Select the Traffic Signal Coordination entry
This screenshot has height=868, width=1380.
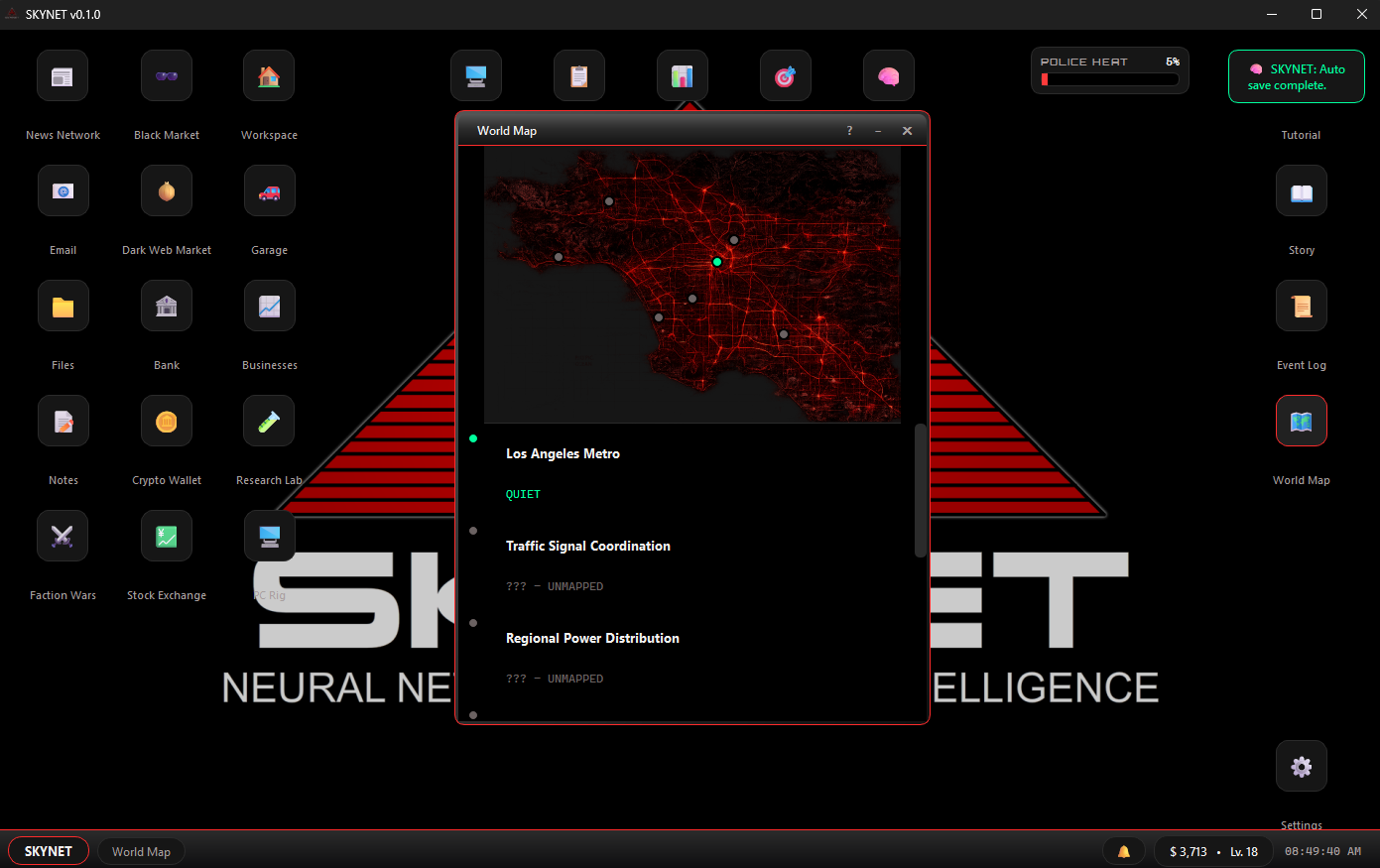pos(588,546)
